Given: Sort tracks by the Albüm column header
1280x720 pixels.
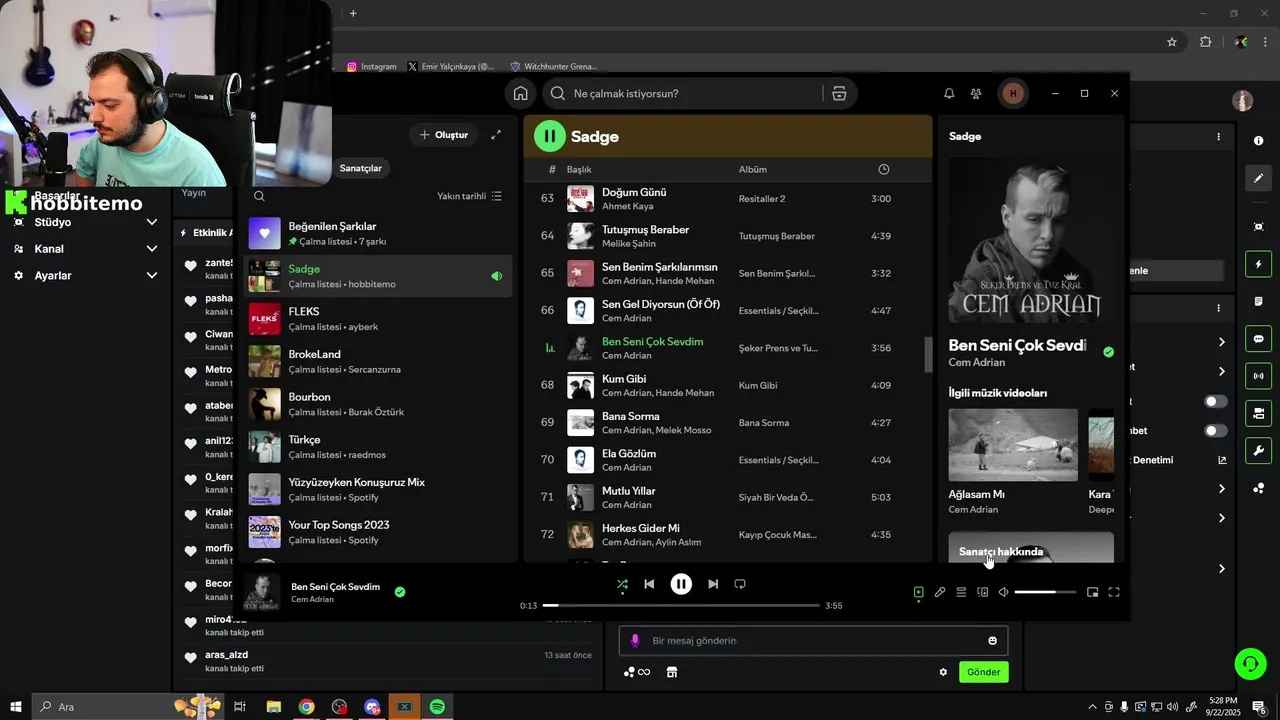Looking at the screenshot, I should point(753,169).
